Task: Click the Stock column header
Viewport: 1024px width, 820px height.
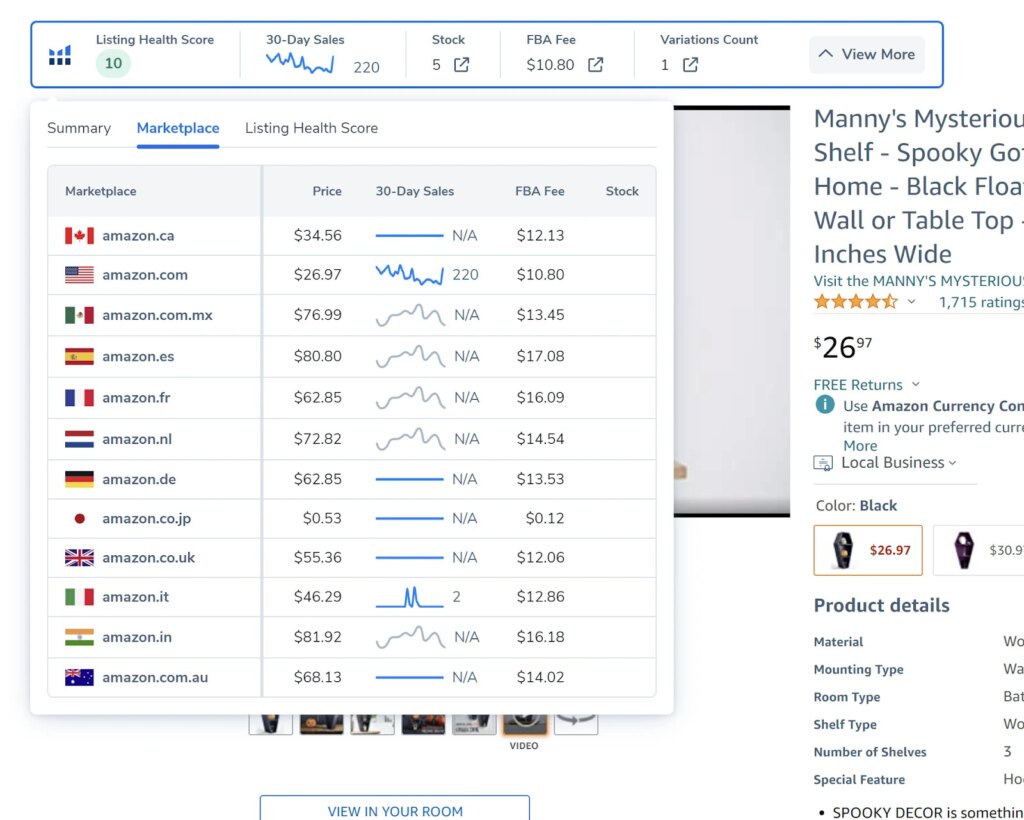Action: pos(622,191)
